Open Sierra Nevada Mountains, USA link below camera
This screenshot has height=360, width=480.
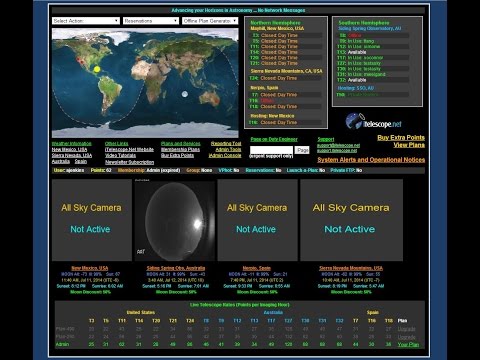[351, 268]
